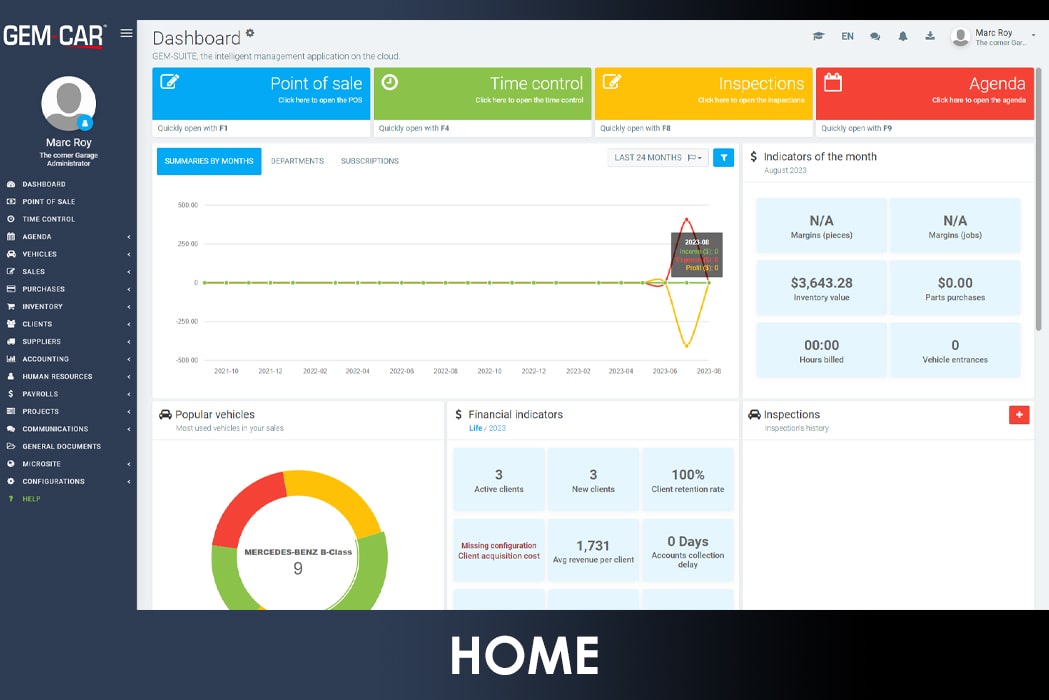Screen dimensions: 1049x700
Task: Switch to the Departments tab
Action: 297,161
